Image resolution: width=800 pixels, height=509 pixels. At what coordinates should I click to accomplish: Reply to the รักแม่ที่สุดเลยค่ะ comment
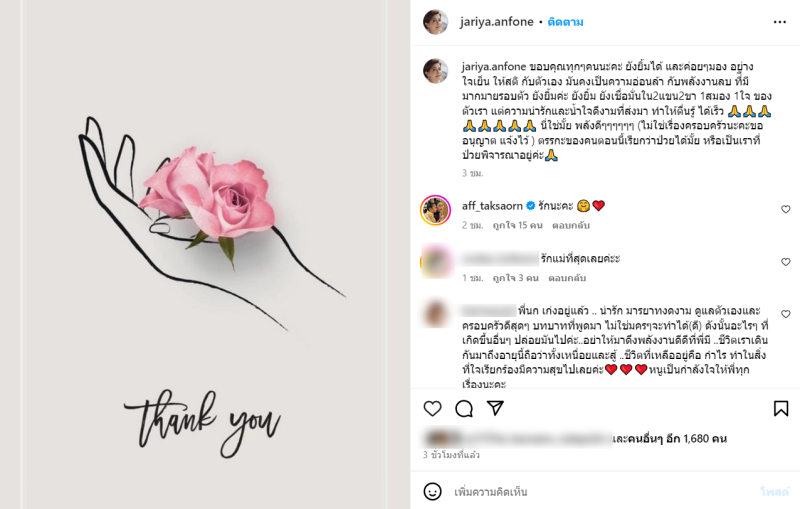567,278
